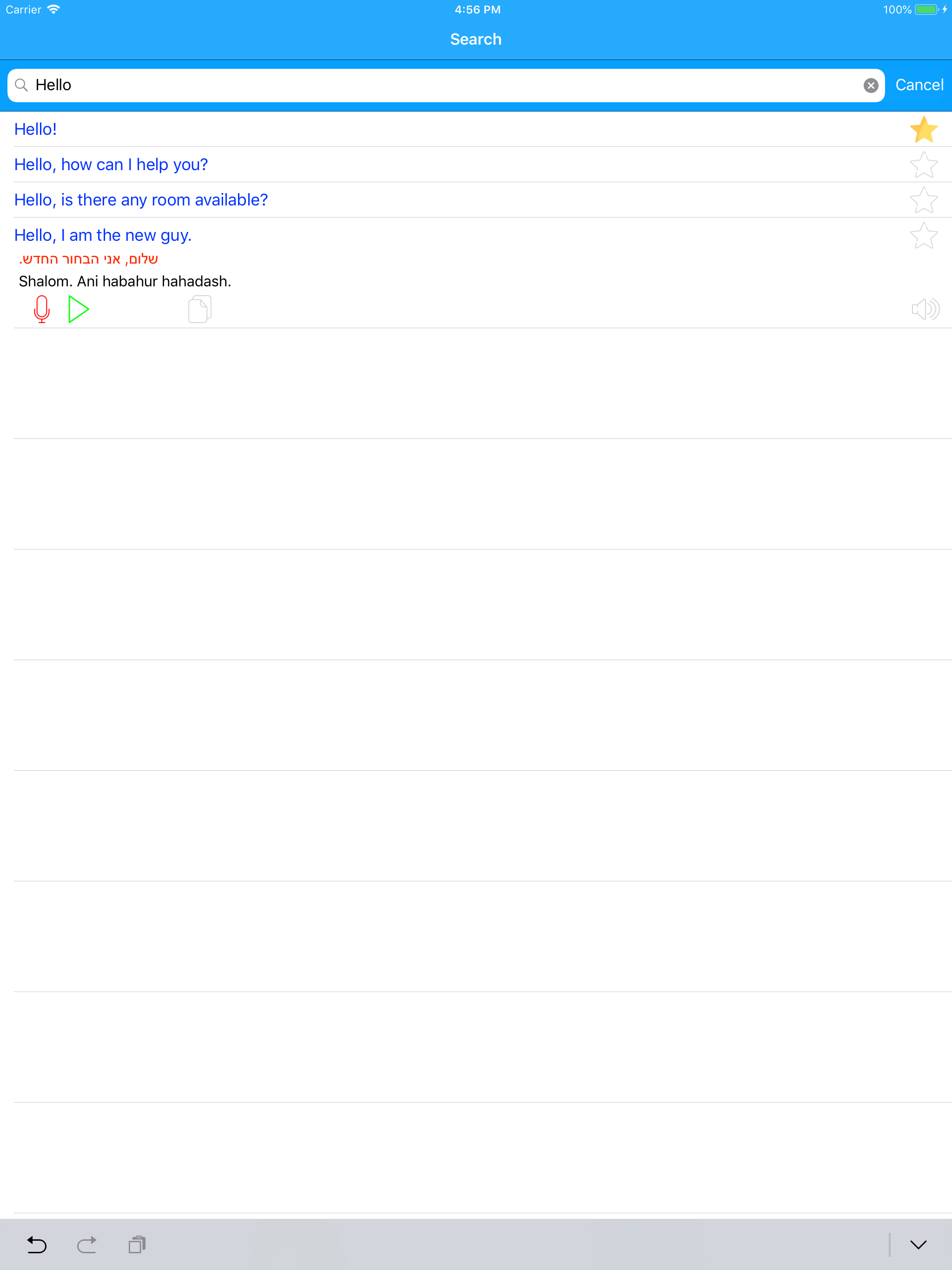Tap the speaker icon to hear pronunciation
This screenshot has height=1270, width=952.
pyautogui.click(x=925, y=310)
